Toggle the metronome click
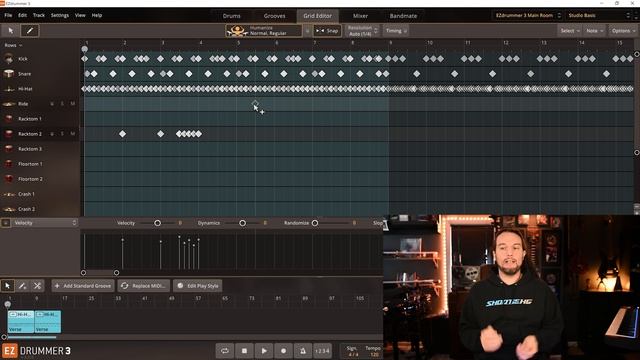 pos(303,351)
